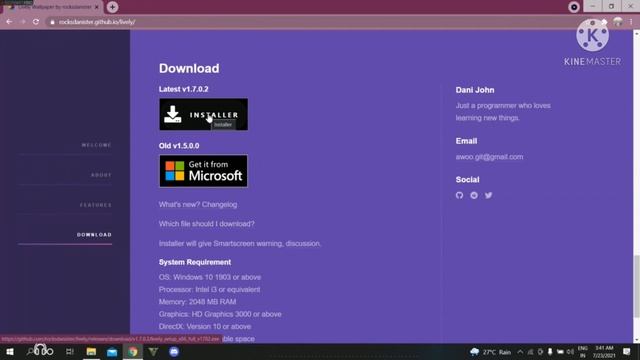Open the notification center icon
This screenshot has width=640, height=360.
627,351
